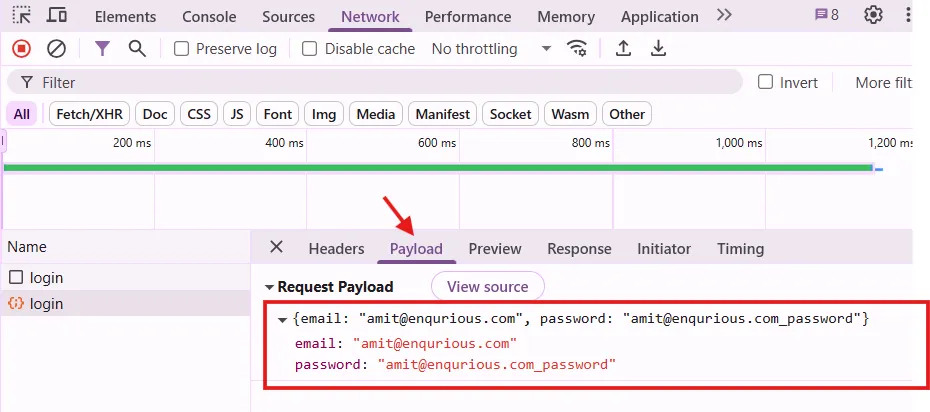Clear the network log
The height and width of the screenshot is (412, 930).
[x=57, y=49]
